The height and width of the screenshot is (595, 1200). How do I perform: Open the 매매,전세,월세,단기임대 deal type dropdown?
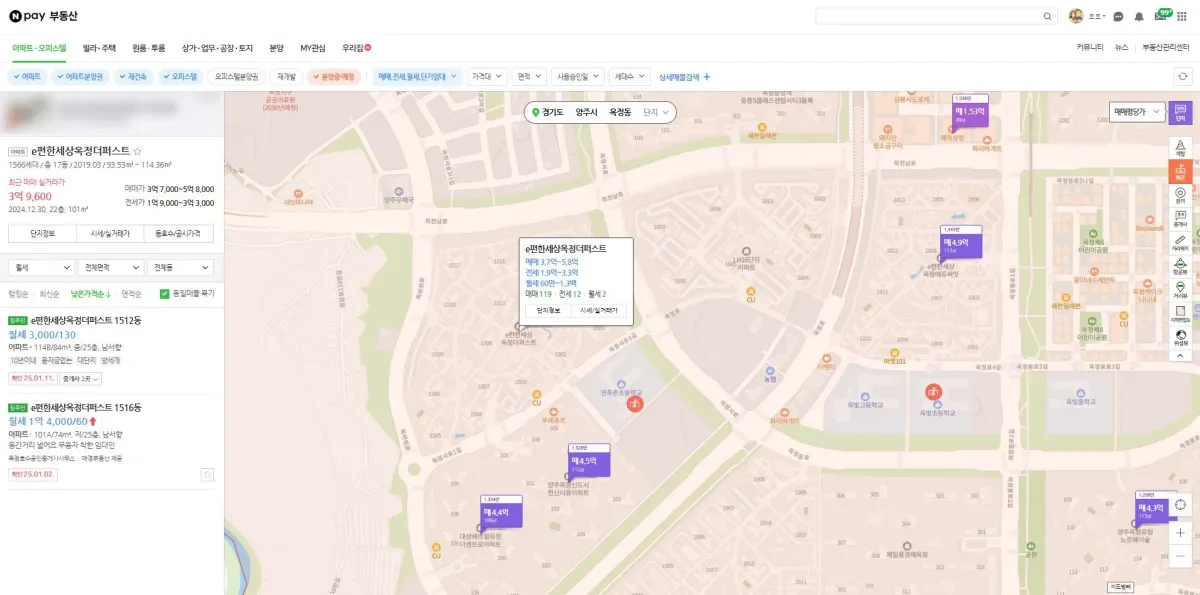pos(418,76)
